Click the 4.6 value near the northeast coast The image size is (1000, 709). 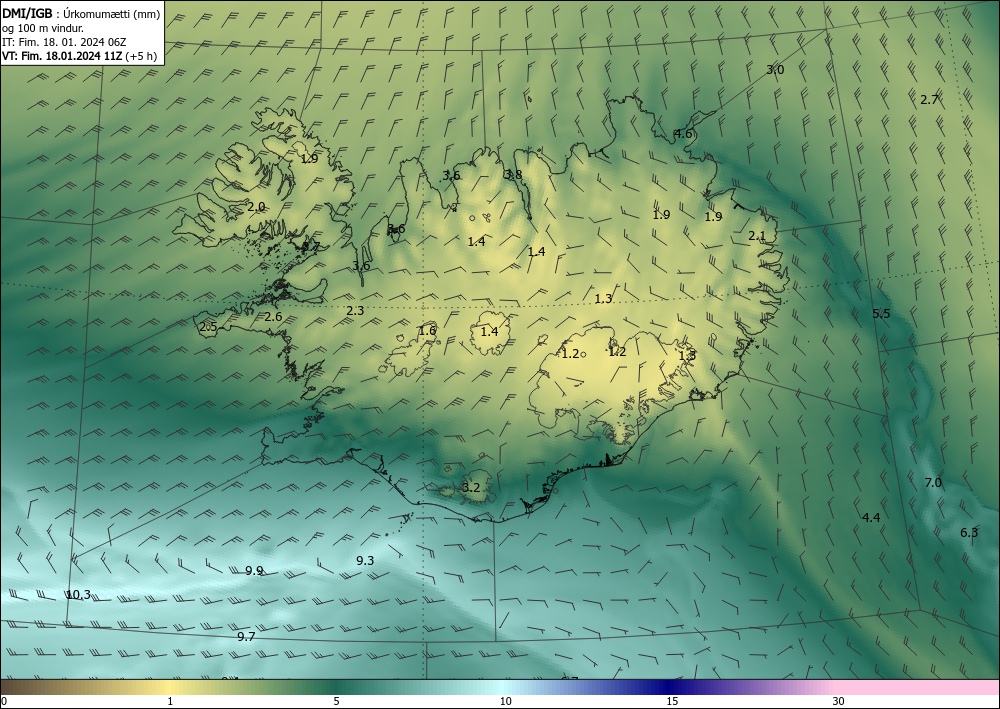click(683, 133)
